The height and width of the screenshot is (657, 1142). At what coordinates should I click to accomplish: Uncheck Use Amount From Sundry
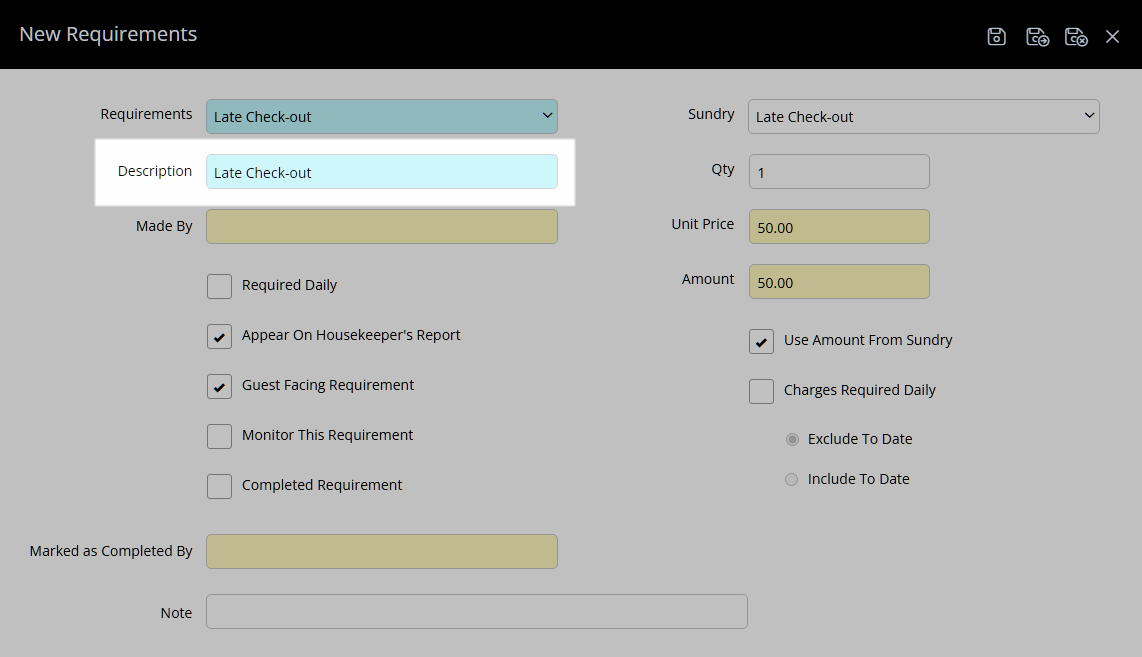(761, 342)
